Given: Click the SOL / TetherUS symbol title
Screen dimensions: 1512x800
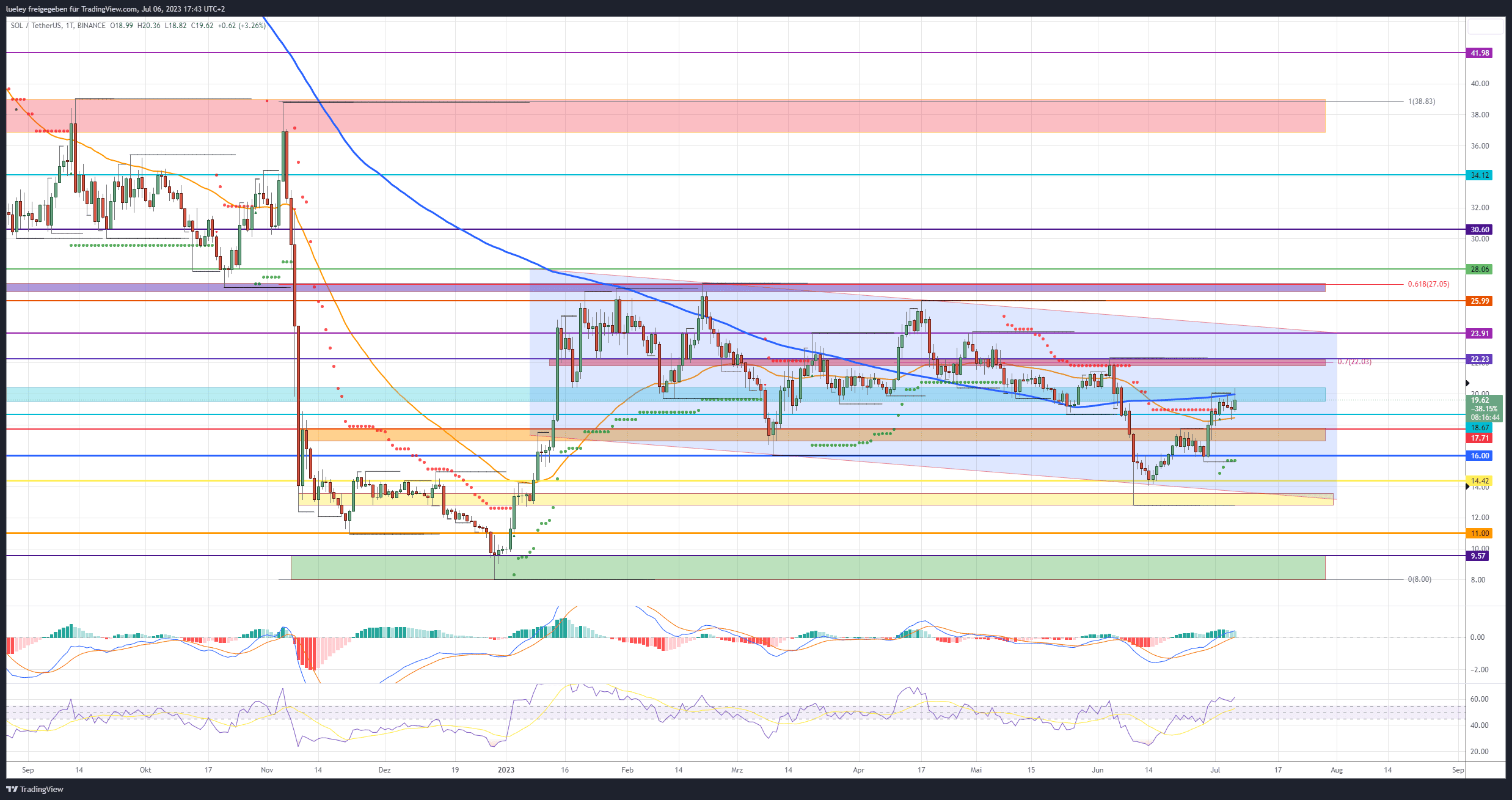Looking at the screenshot, I should pos(36,26).
